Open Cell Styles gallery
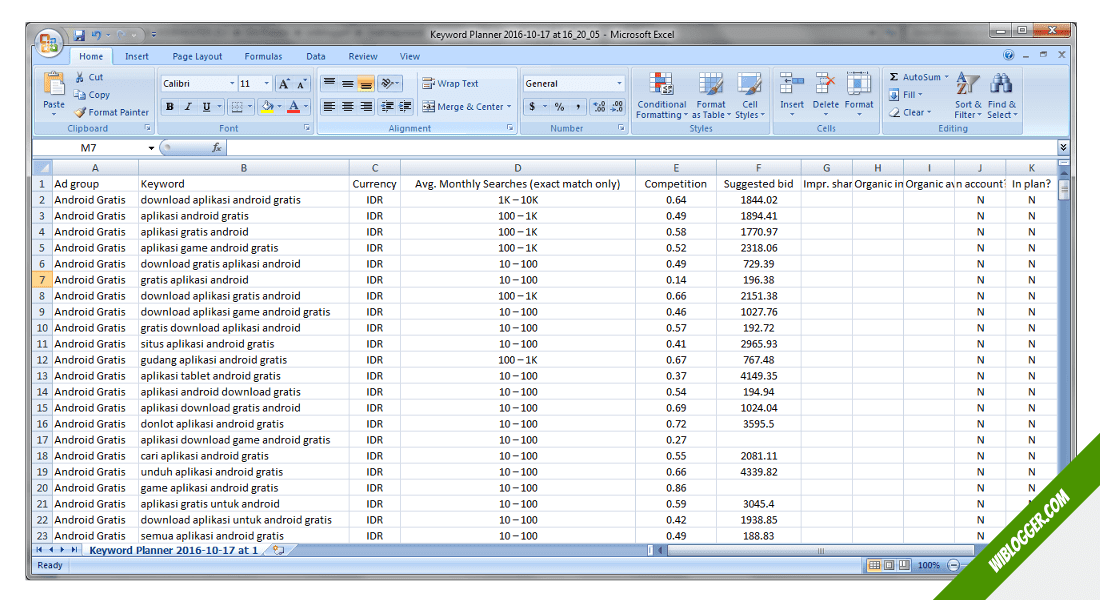 (x=749, y=96)
